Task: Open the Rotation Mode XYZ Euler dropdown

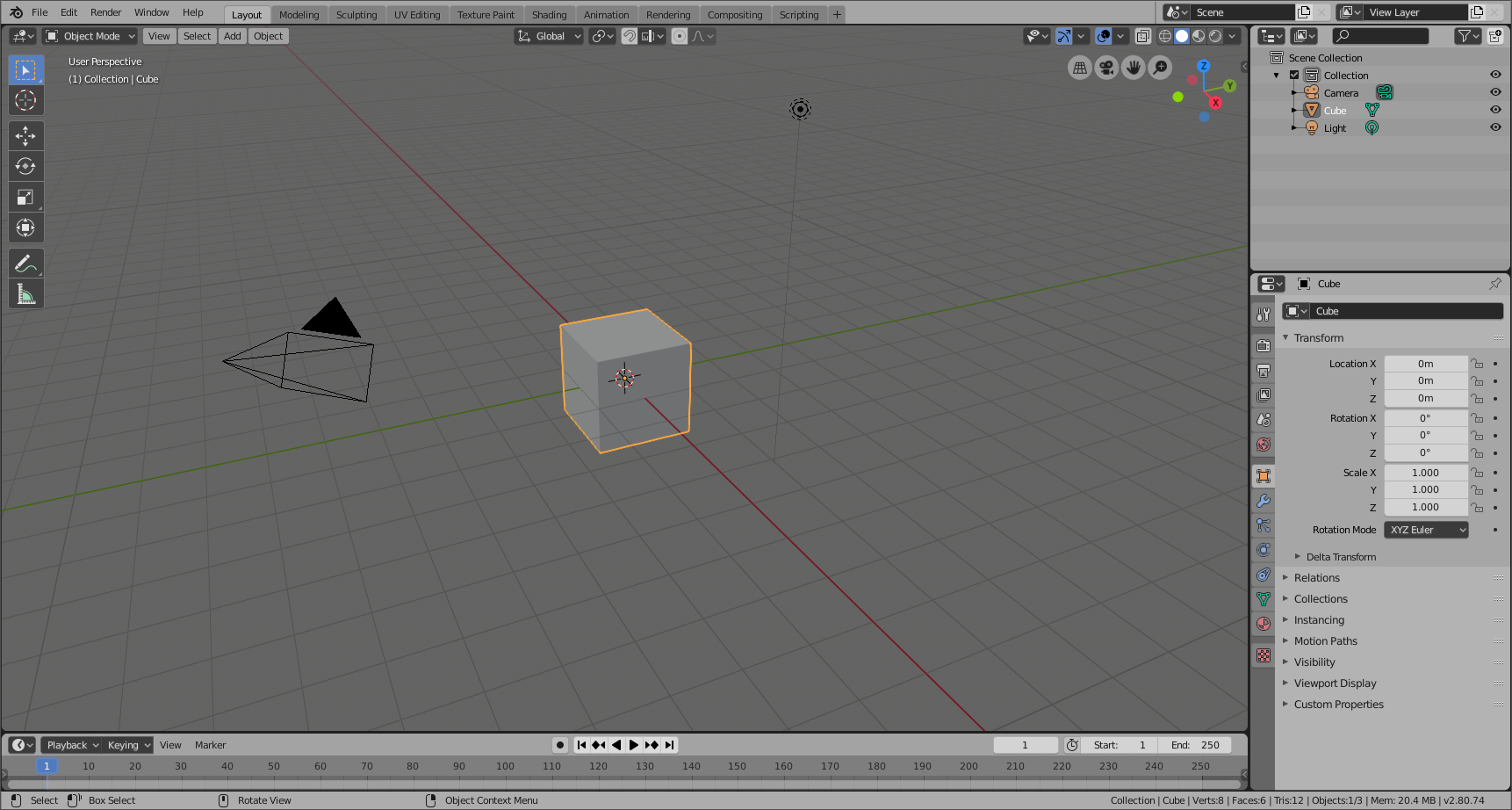Action: [x=1426, y=530]
